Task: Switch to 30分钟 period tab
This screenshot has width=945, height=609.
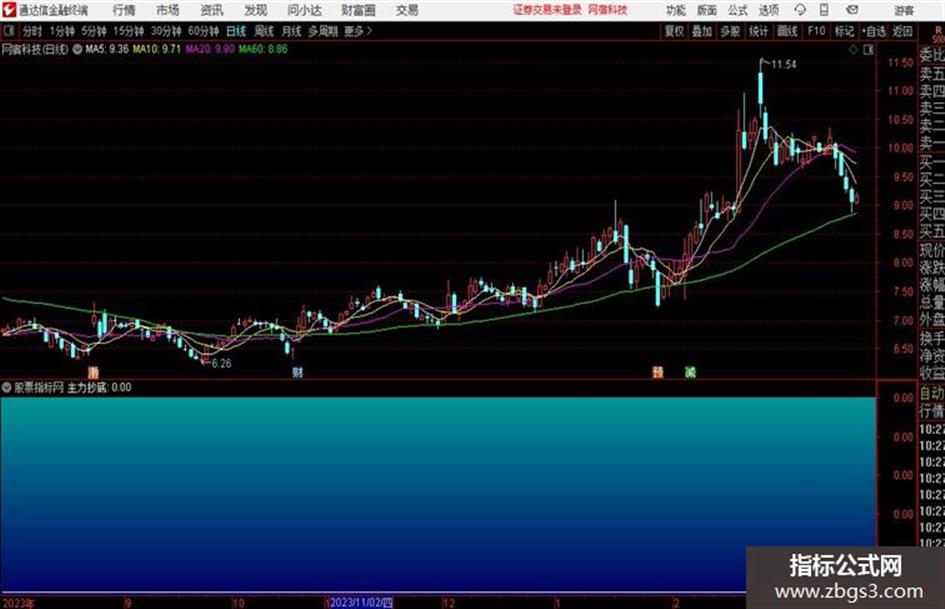Action: (166, 31)
